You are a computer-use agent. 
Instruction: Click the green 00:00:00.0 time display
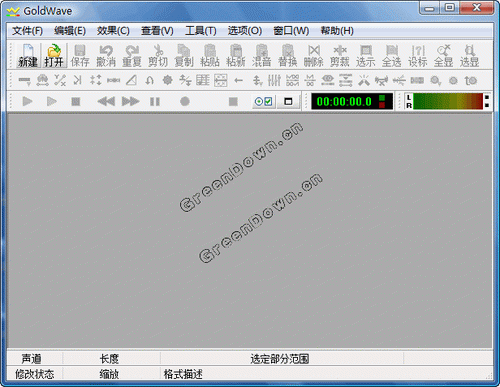tap(352, 101)
